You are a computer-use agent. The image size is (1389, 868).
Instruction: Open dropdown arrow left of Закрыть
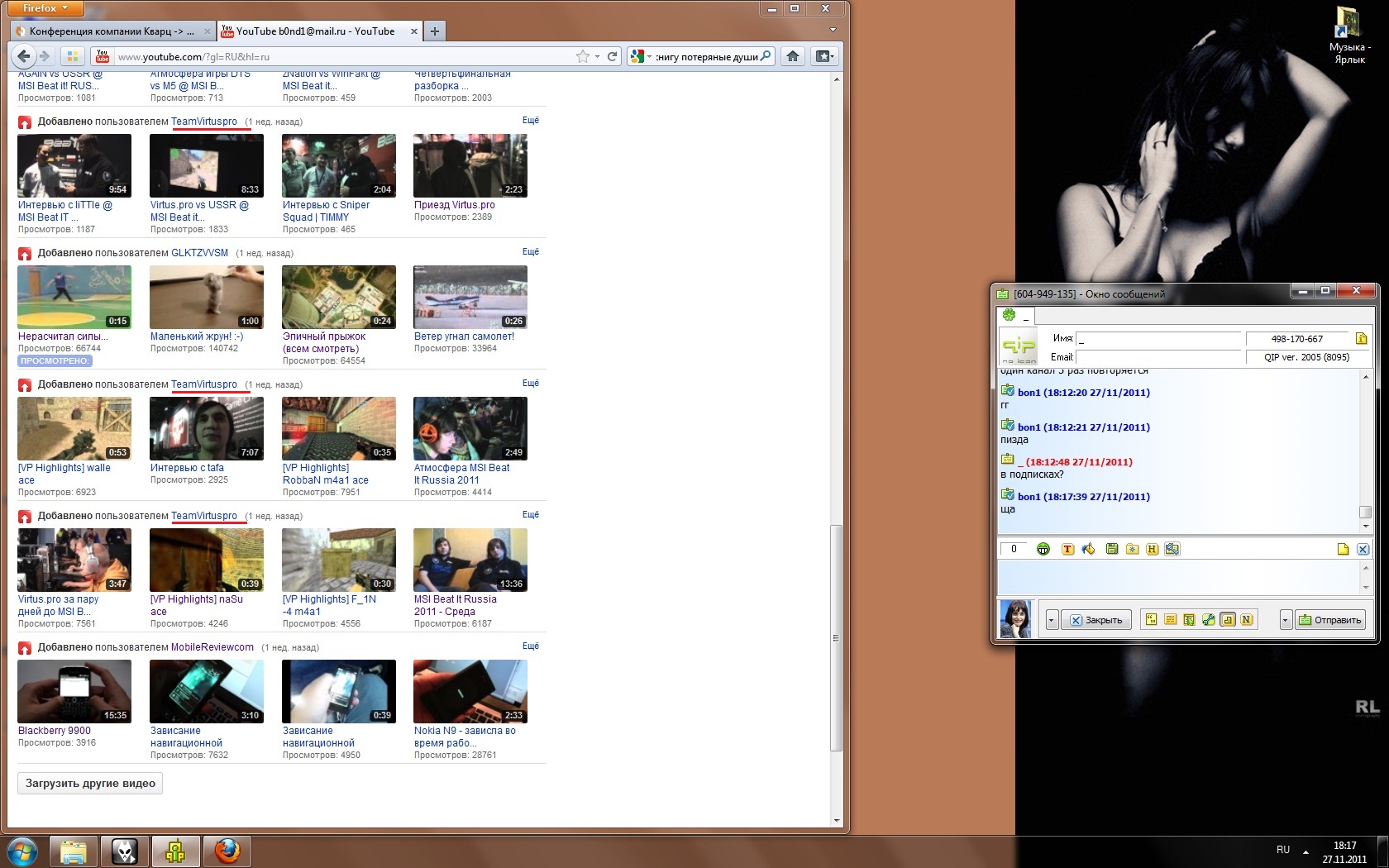pos(1052,620)
